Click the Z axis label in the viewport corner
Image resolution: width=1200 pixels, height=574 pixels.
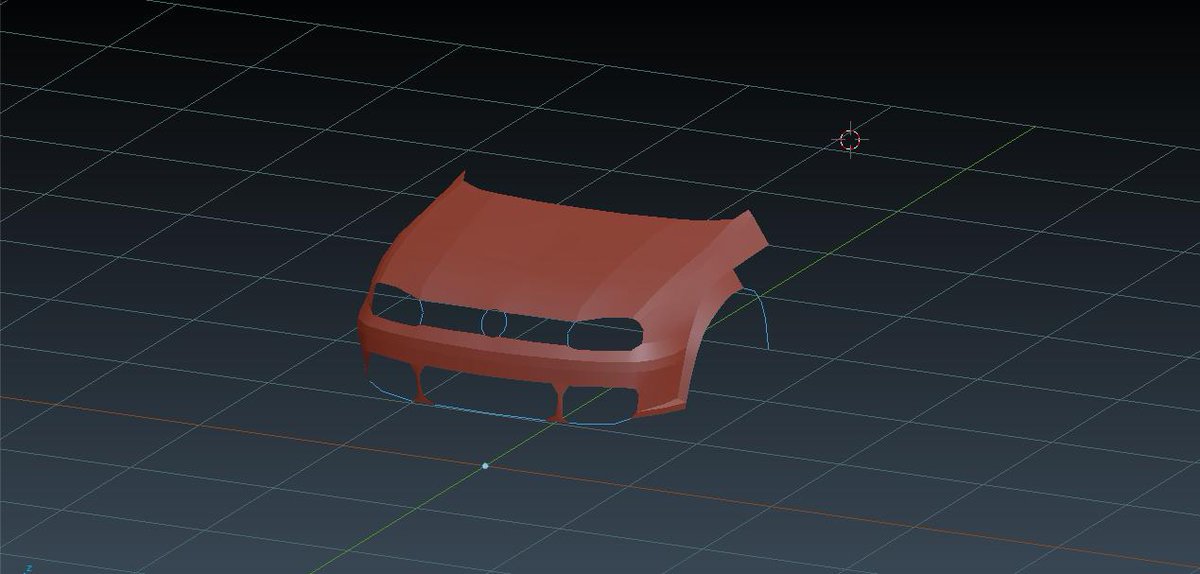(x=29, y=568)
